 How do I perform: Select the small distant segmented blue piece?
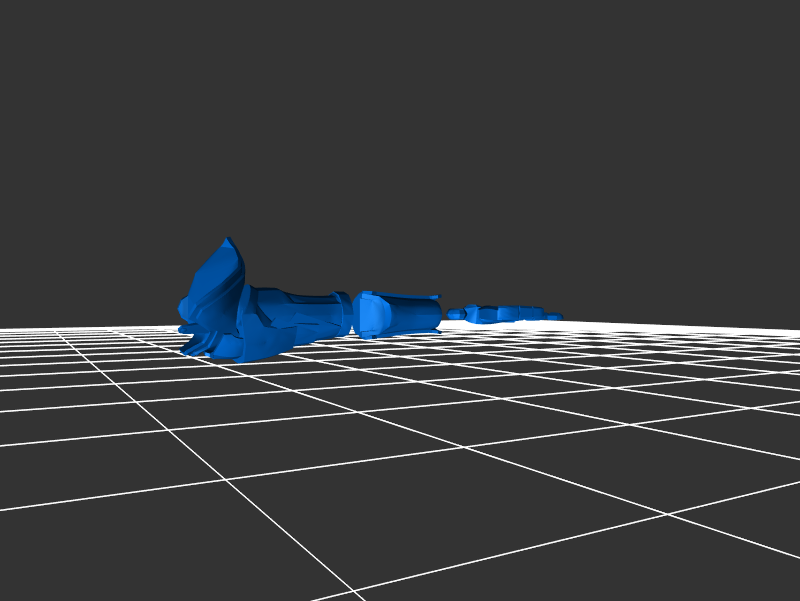[505, 314]
